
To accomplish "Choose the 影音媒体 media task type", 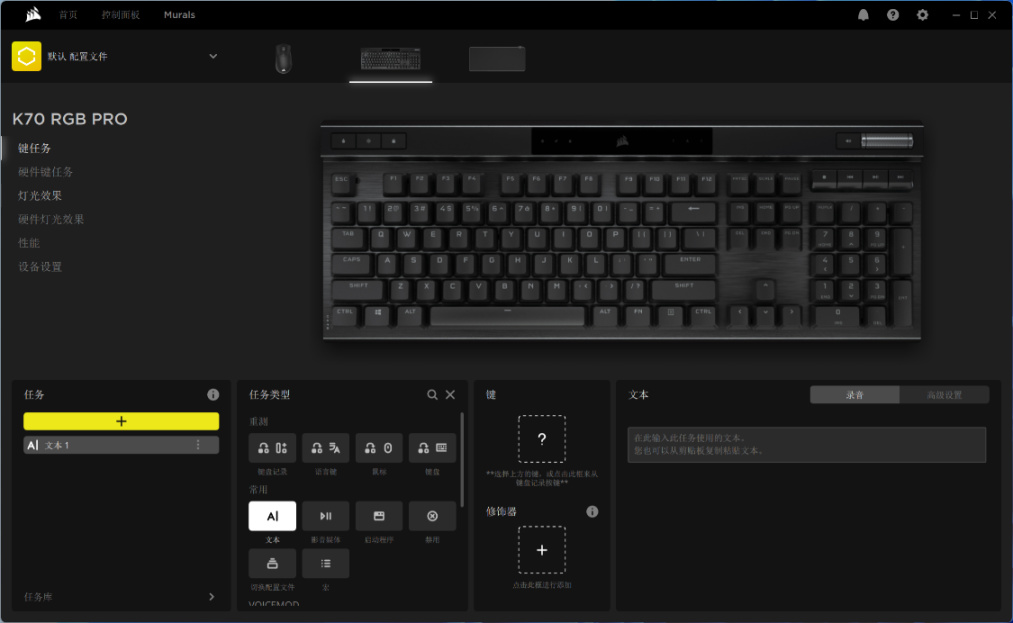I will [326, 516].
